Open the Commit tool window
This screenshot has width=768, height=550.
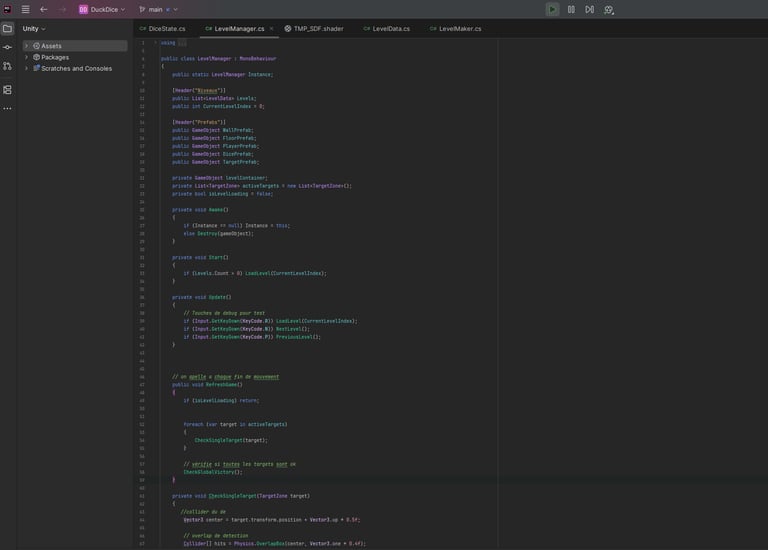7,47
